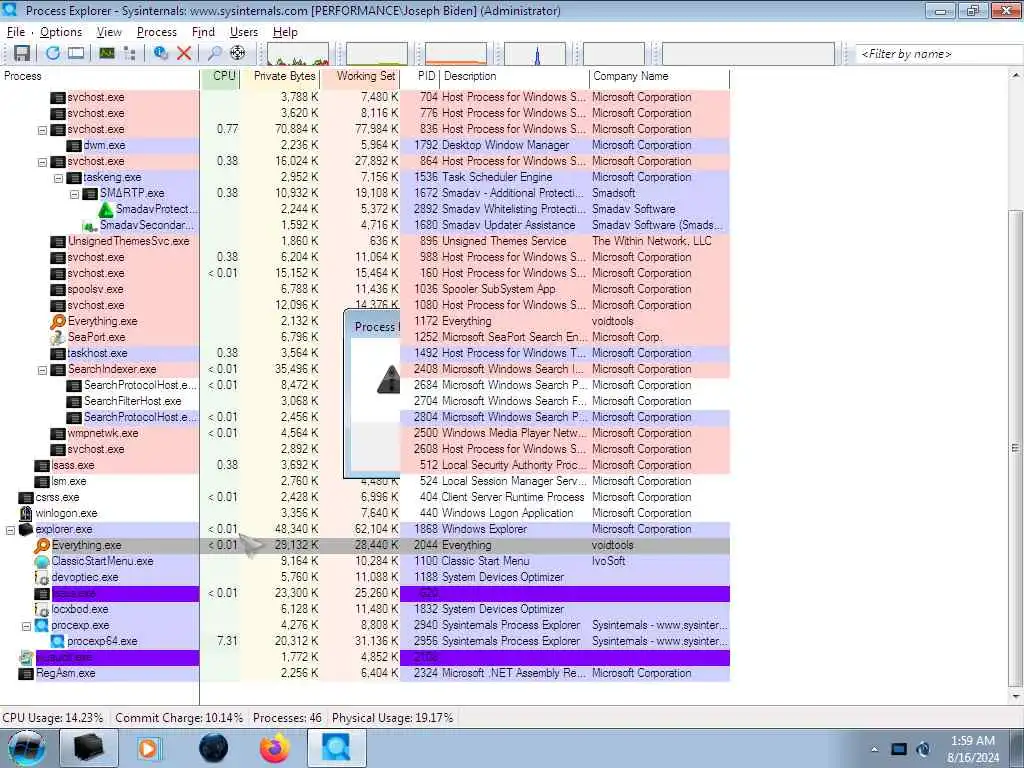Image resolution: width=1024 pixels, height=768 pixels.
Task: Sort by the Working Set column header
Action: pyautogui.click(x=360, y=76)
